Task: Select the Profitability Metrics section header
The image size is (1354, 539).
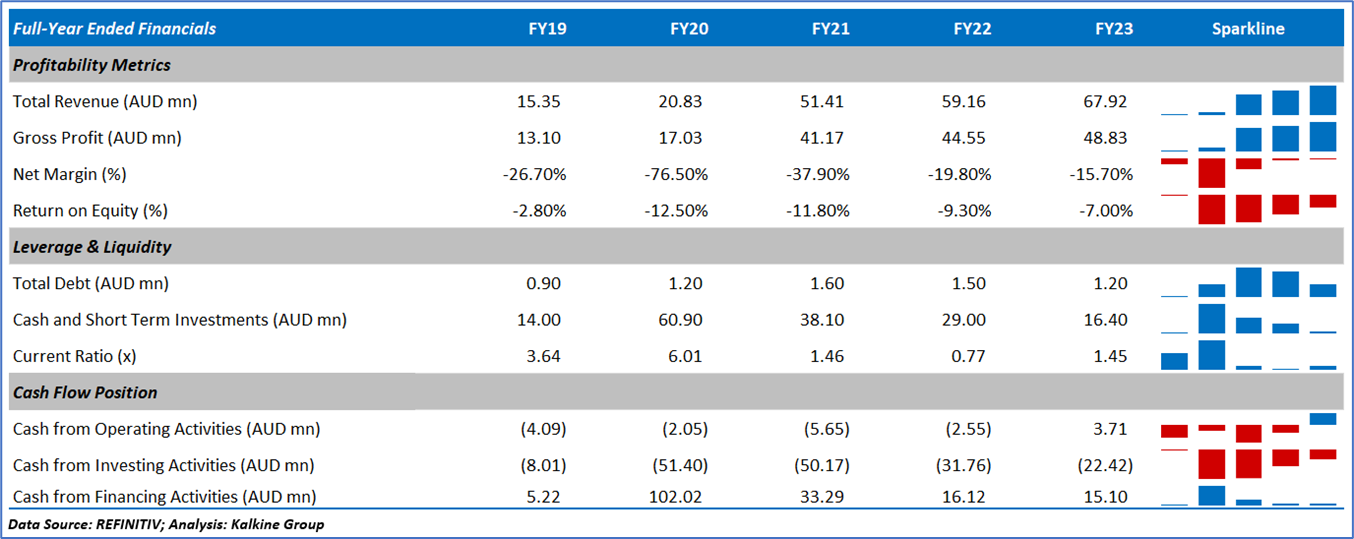Action: pos(92,65)
